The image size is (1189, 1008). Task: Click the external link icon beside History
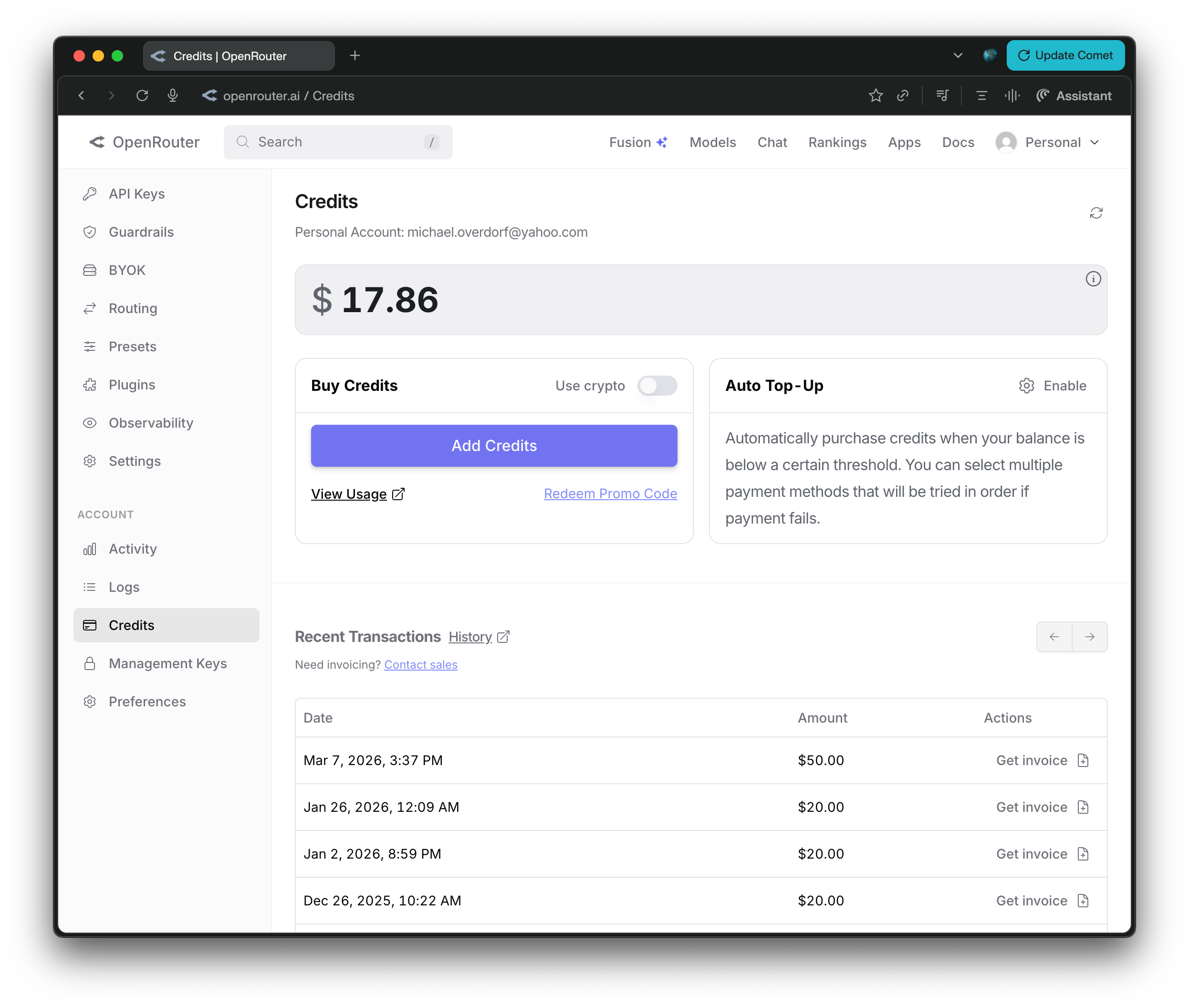tap(503, 637)
